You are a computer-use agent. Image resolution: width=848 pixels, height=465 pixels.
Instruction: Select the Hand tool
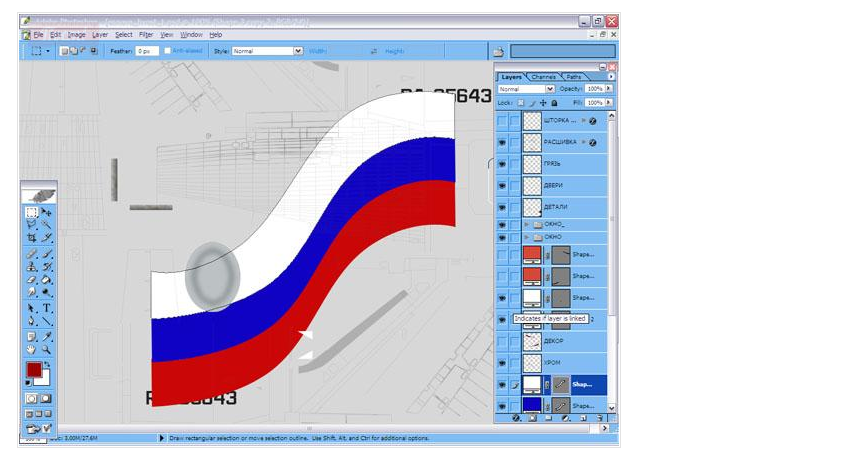click(32, 350)
